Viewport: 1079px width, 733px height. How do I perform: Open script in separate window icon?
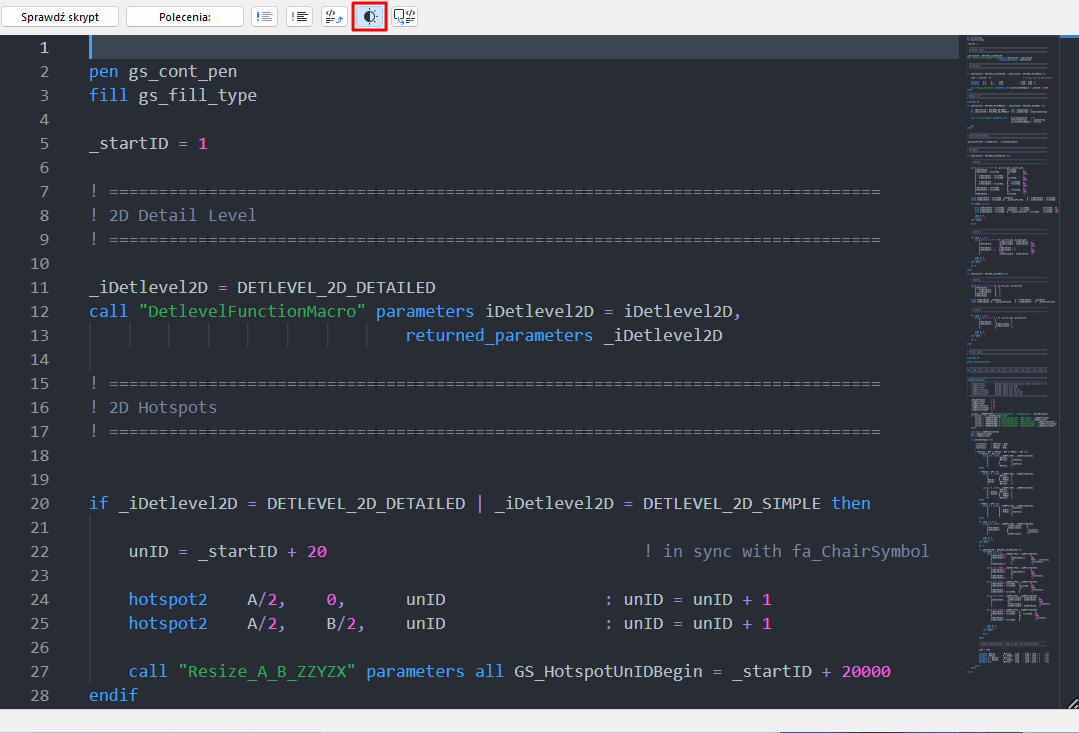404,17
